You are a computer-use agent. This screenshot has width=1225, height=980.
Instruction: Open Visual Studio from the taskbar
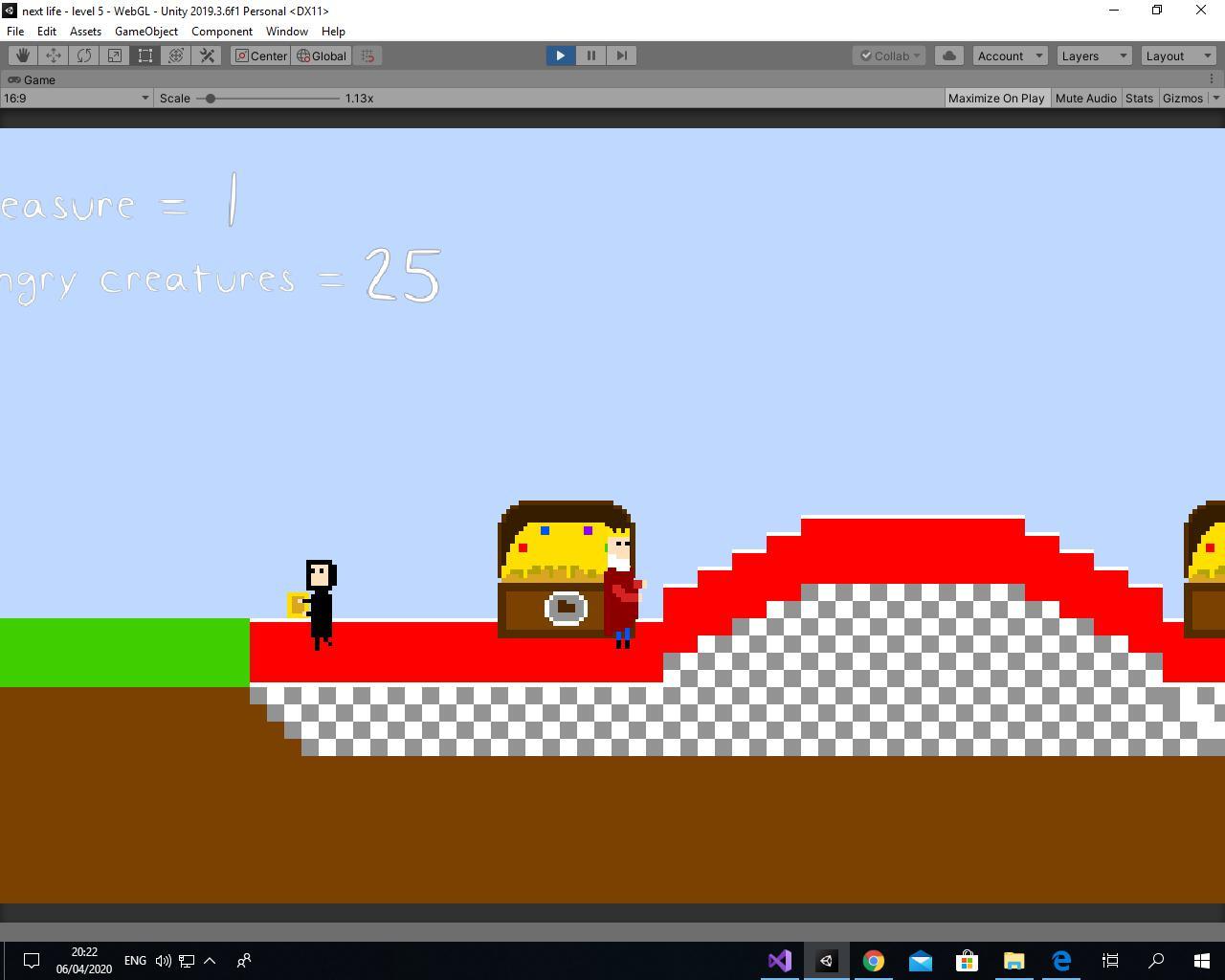click(780, 960)
